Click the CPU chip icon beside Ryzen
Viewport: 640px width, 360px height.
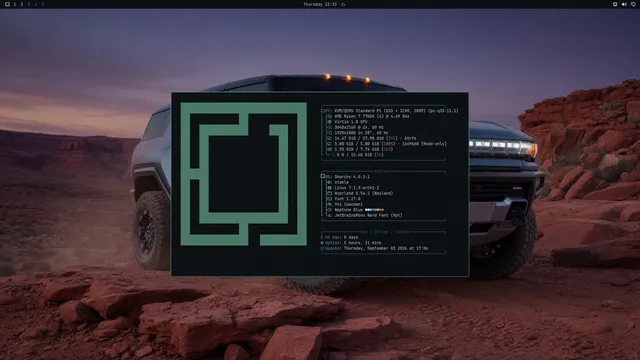(x=329, y=116)
